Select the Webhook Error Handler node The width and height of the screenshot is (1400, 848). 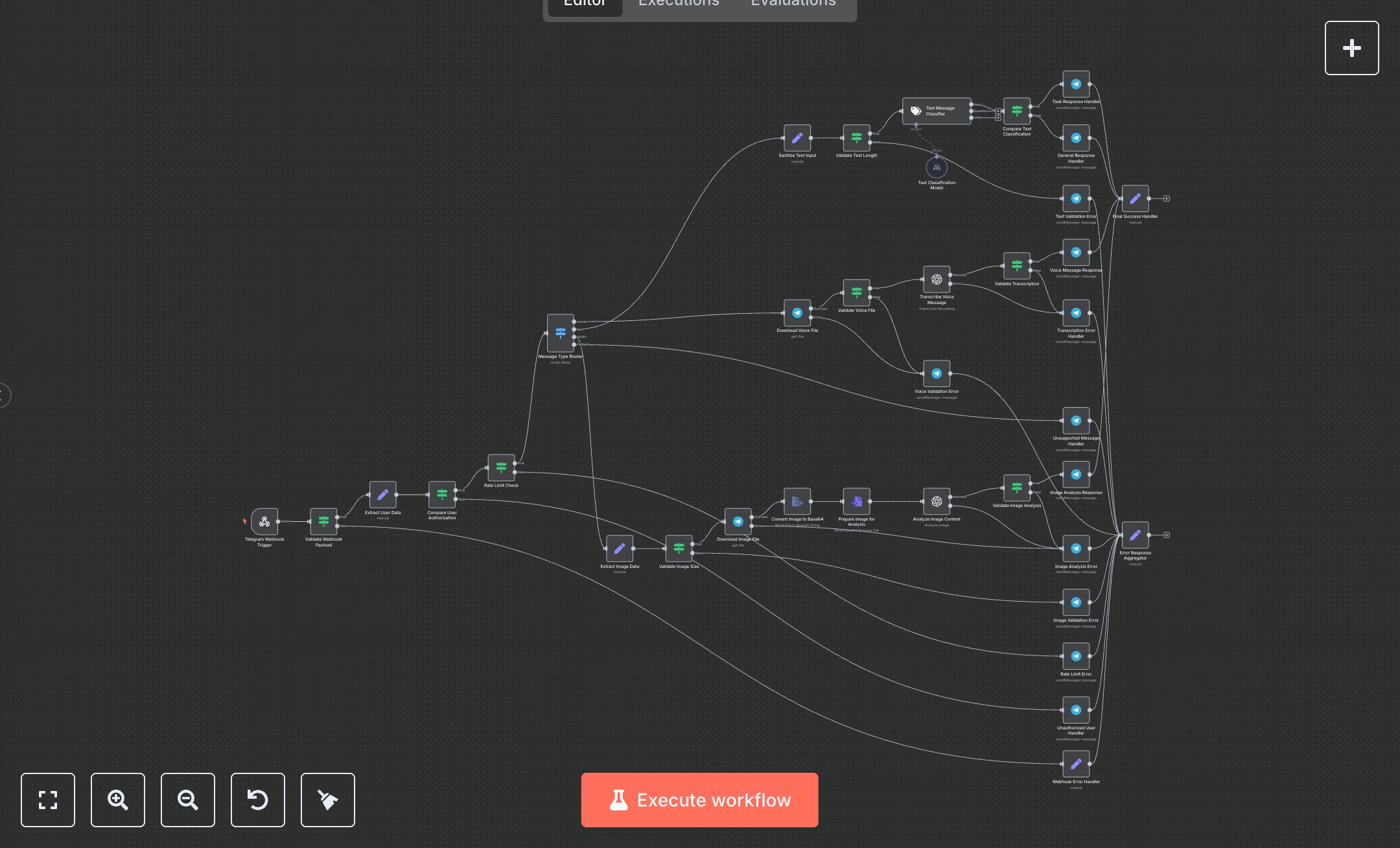[x=1075, y=764]
